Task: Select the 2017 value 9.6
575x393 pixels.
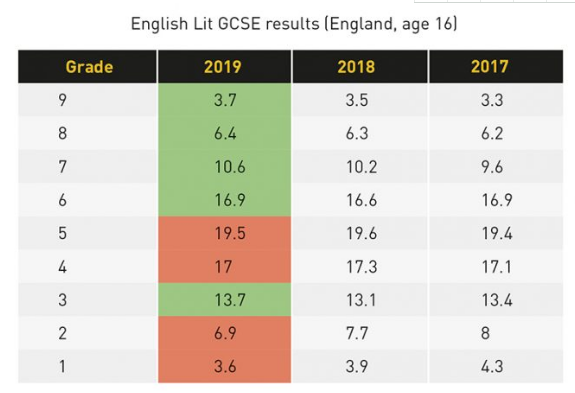Action: point(492,167)
